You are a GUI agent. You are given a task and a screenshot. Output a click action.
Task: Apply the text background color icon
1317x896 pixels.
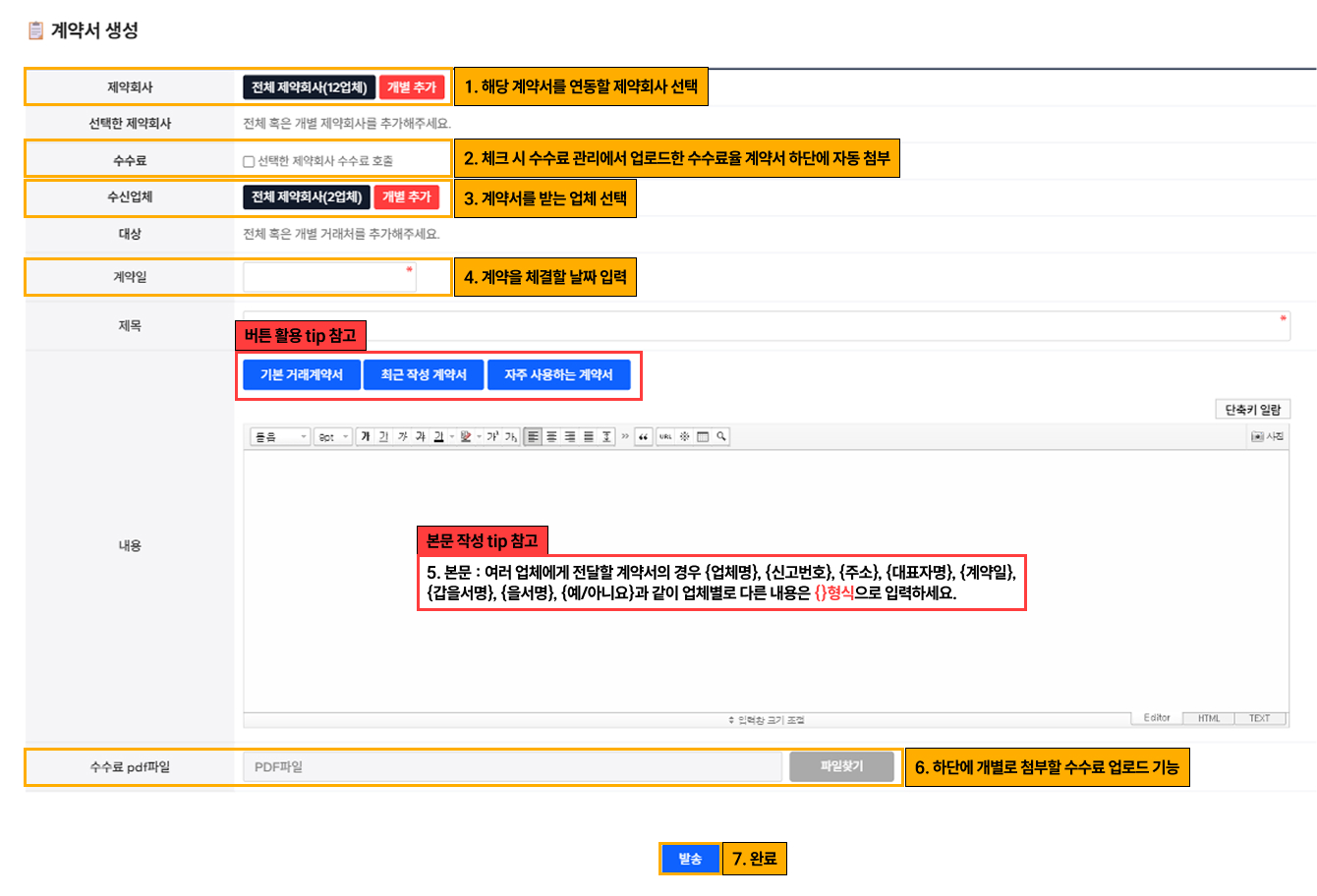click(x=465, y=436)
